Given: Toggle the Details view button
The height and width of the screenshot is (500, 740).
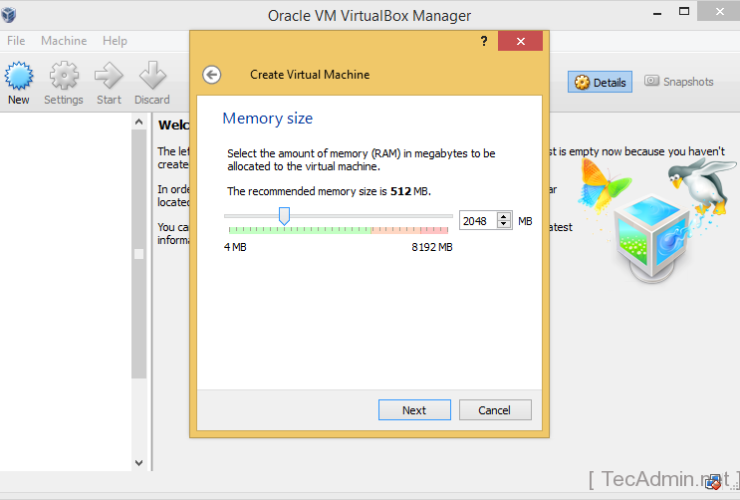Looking at the screenshot, I should tap(600, 82).
